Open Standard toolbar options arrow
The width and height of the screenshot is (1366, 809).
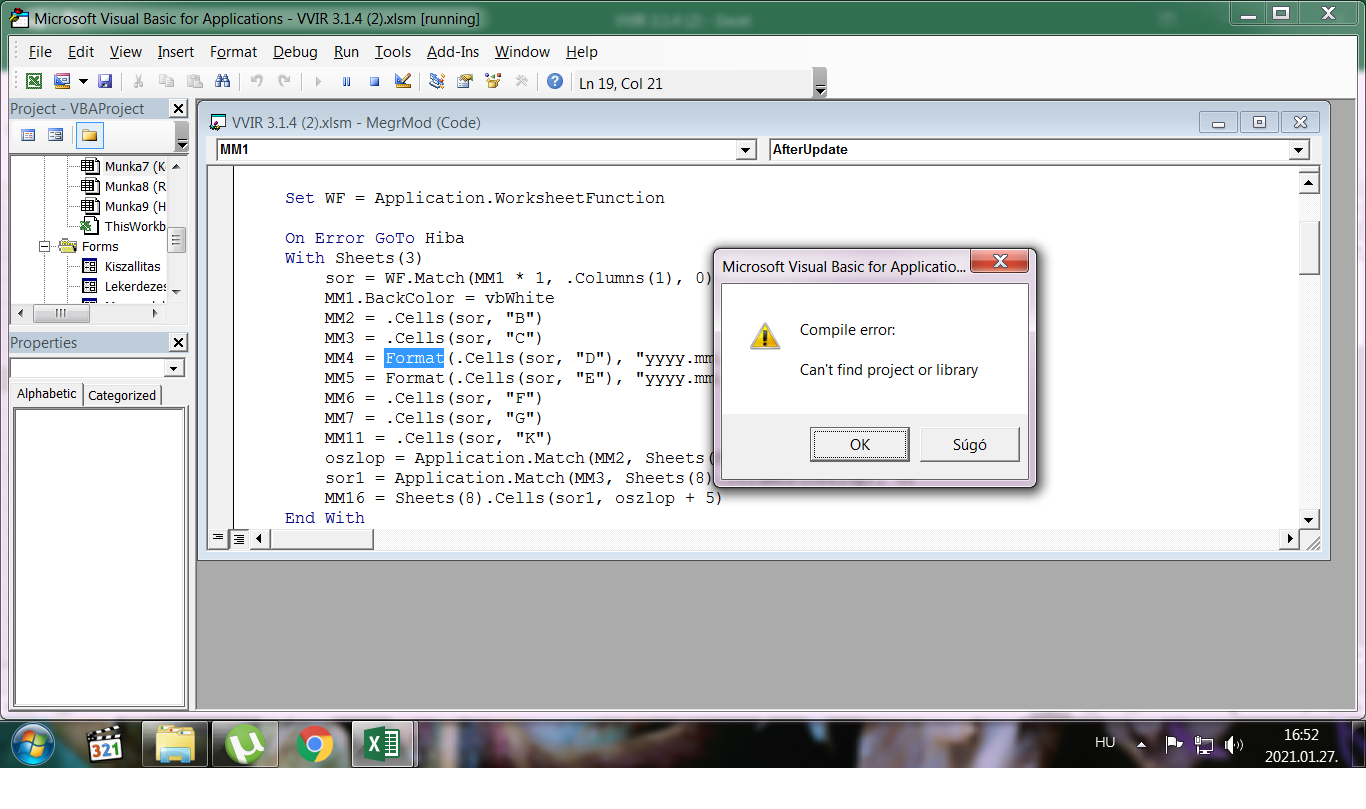[820, 83]
